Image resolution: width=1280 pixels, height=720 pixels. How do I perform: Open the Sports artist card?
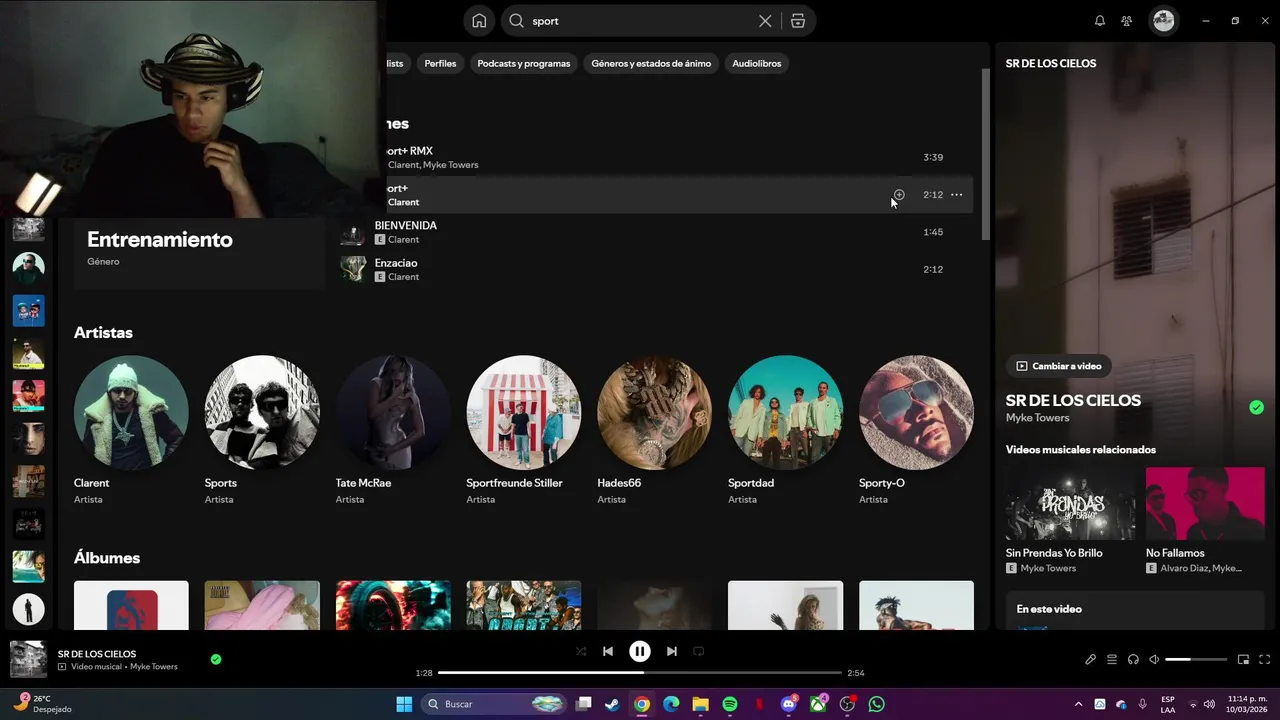point(262,430)
